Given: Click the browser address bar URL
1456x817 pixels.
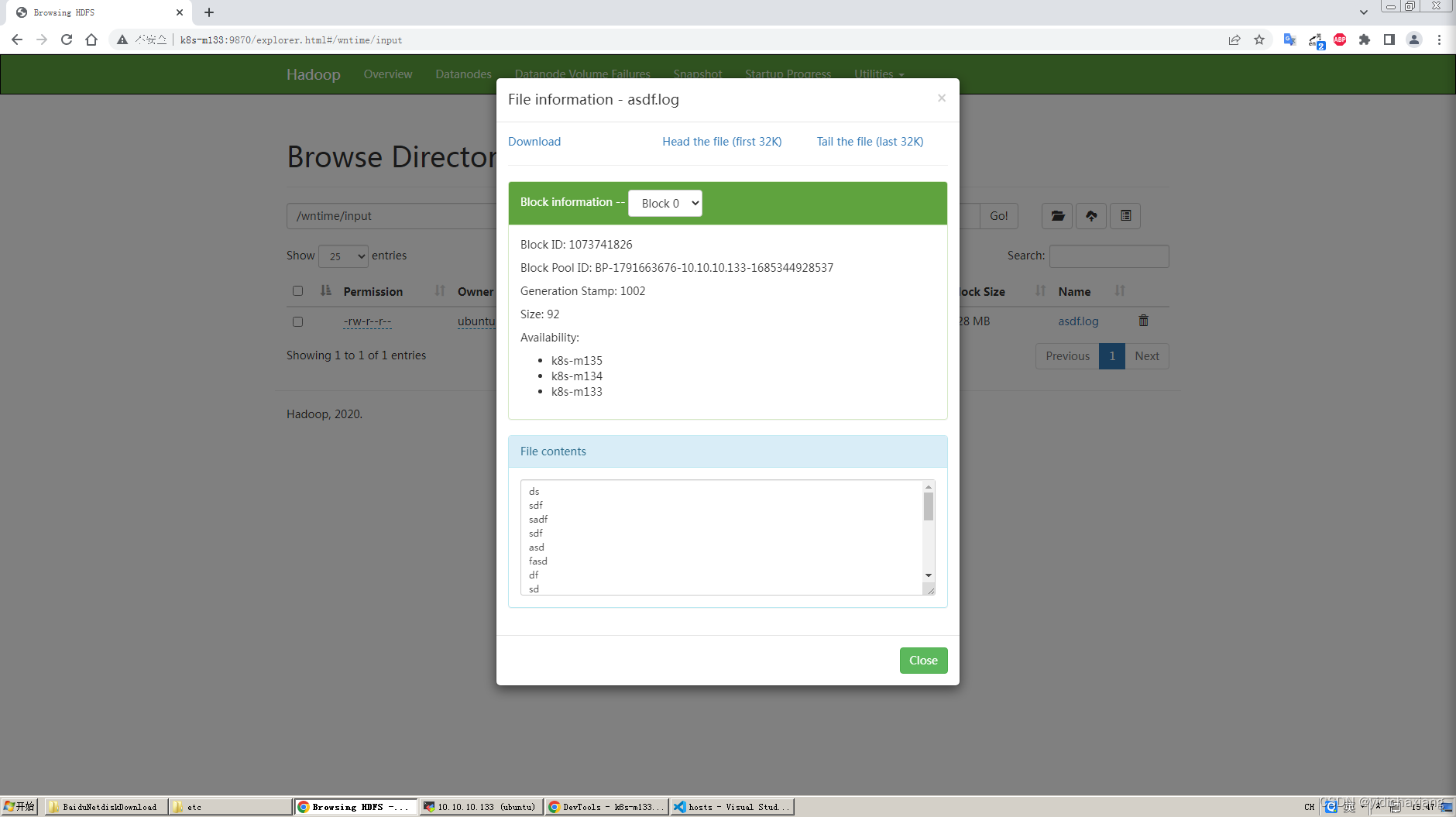Looking at the screenshot, I should tap(291, 40).
